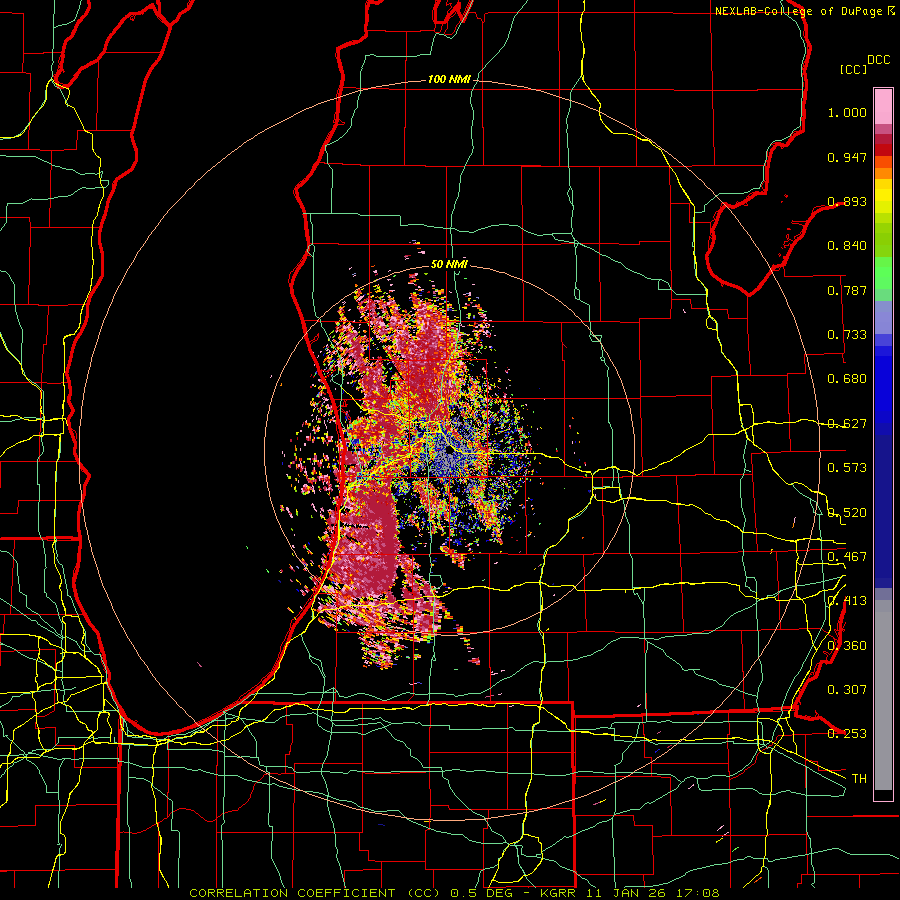The image size is (900, 900).
Task: Click the TH threshold legend label
Action: pos(859,779)
